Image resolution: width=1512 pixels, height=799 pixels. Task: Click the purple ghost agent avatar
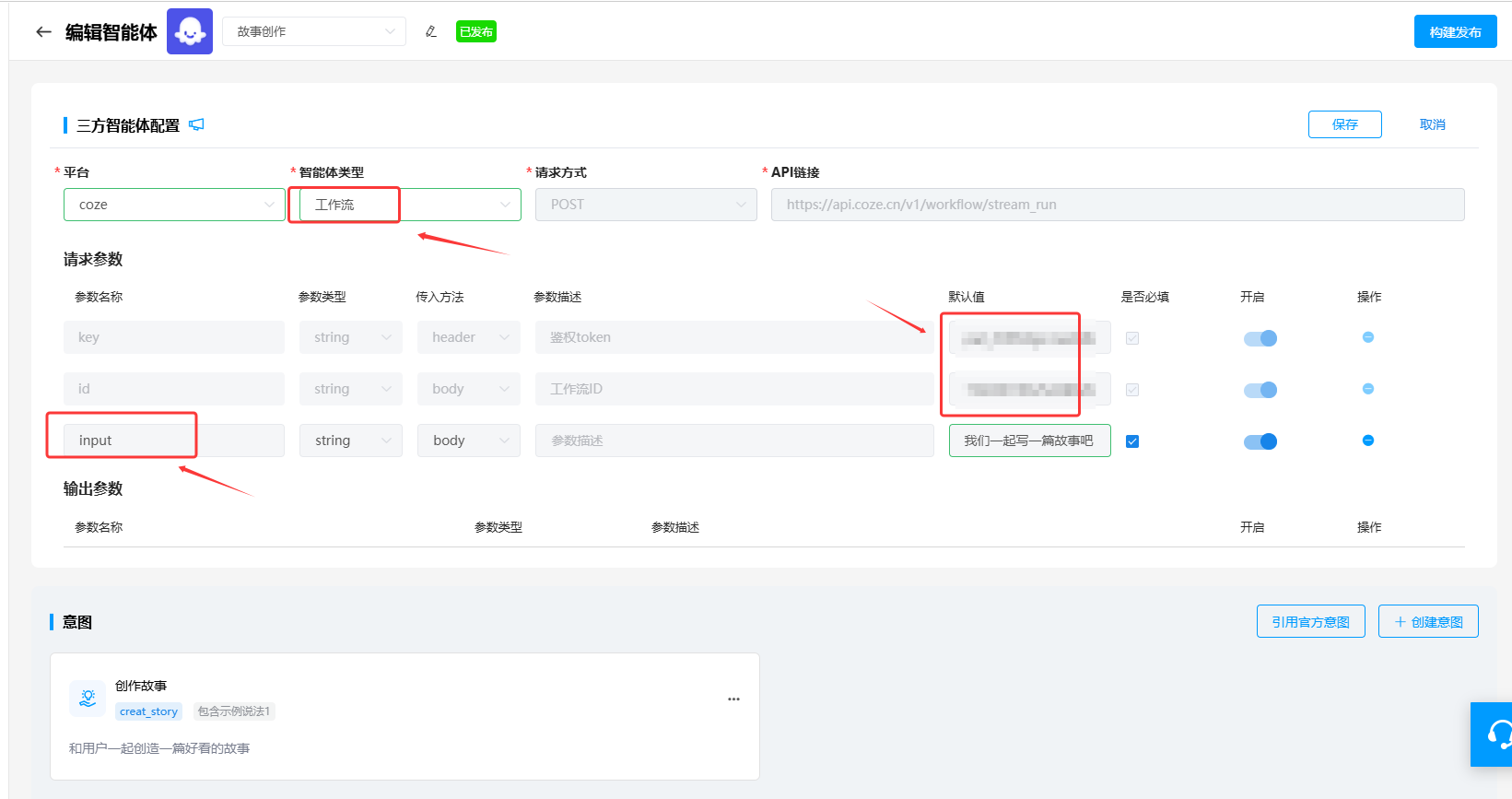pos(190,31)
